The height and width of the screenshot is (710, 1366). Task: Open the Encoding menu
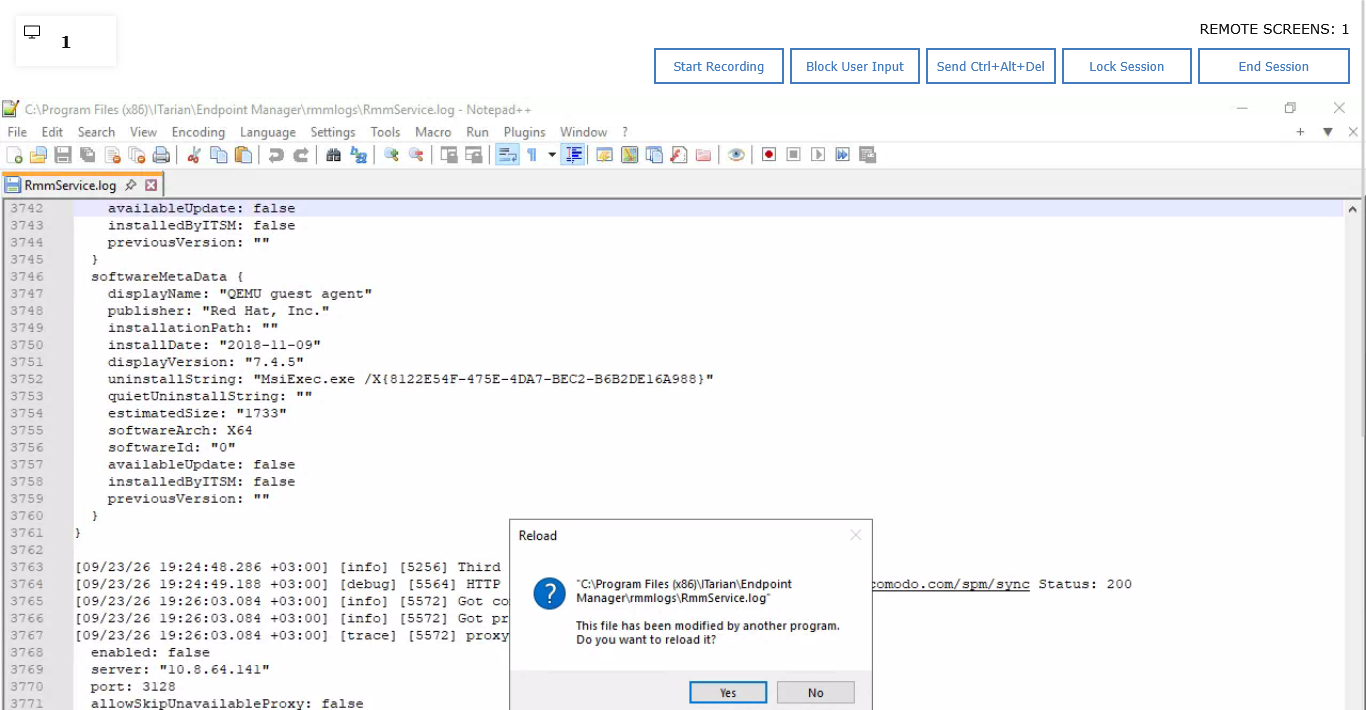[198, 132]
